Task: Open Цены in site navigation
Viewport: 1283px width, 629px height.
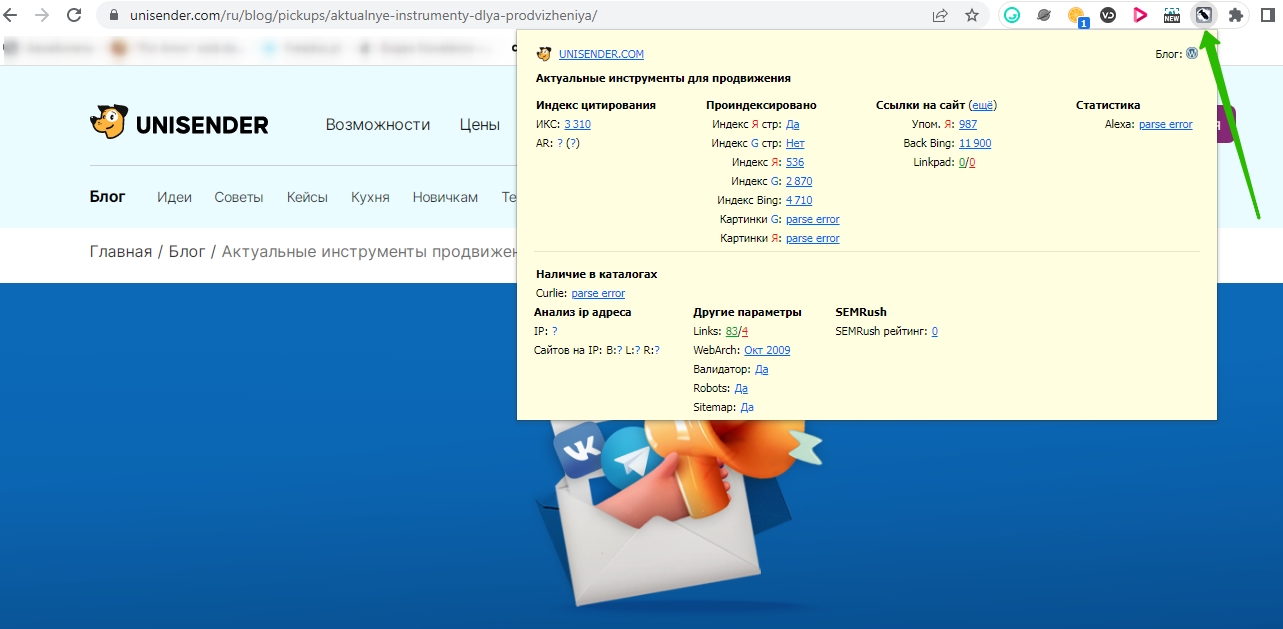Action: [480, 125]
